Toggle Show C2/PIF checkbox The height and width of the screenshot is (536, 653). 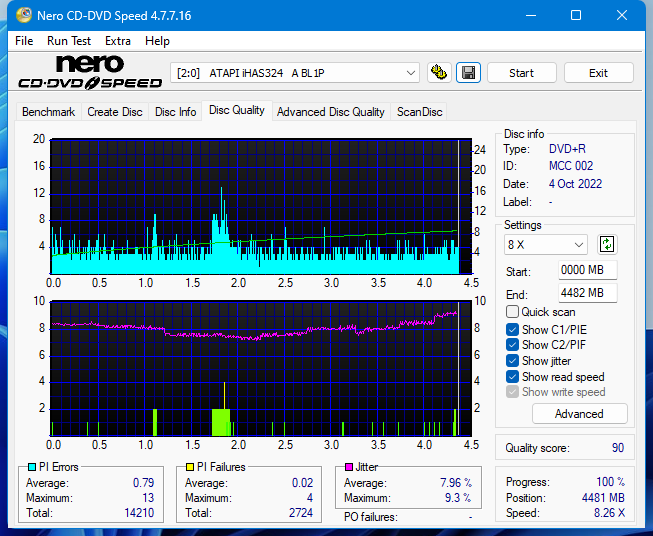click(x=512, y=345)
